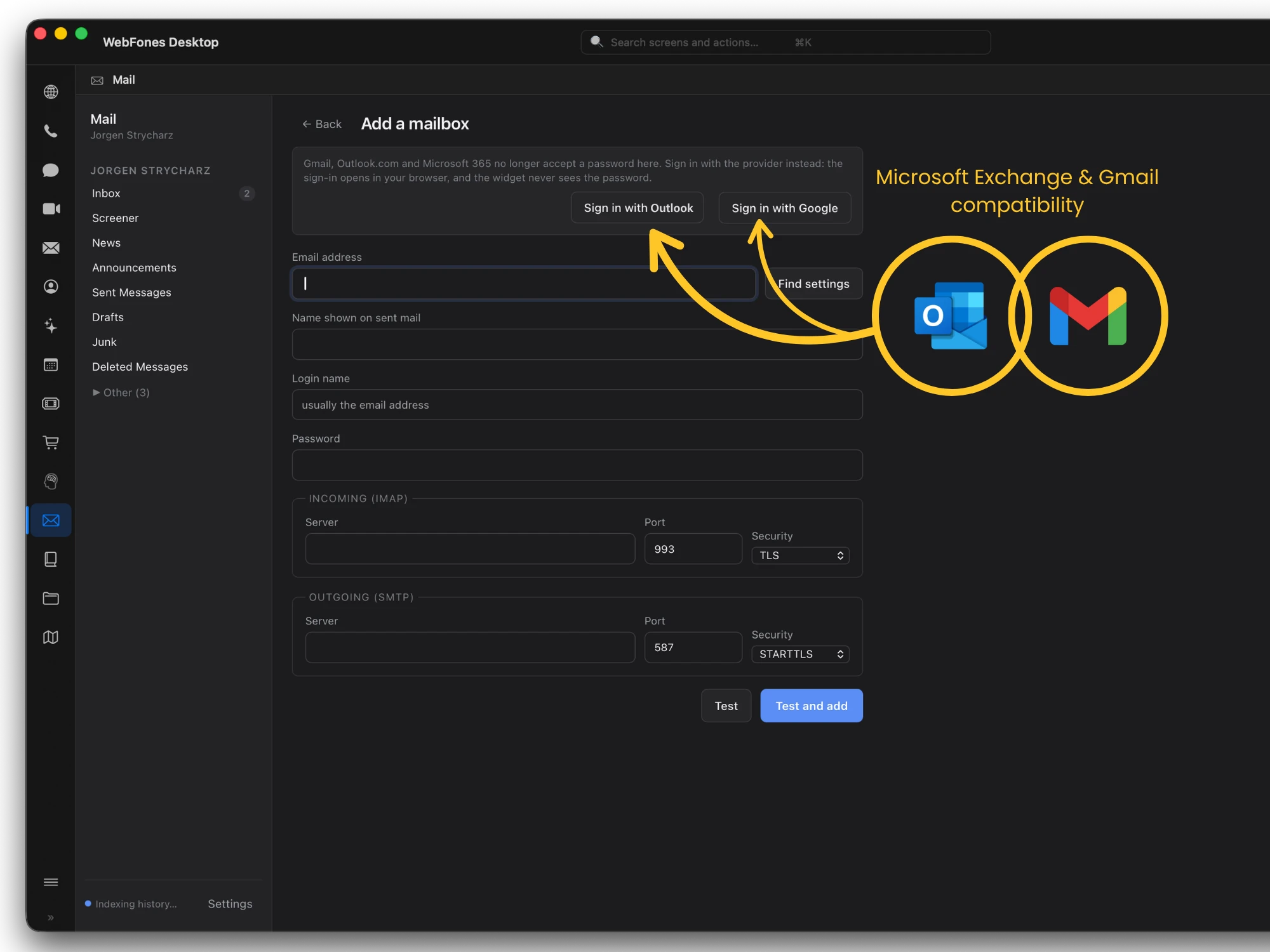
Task: Focus the Password field
Action: click(577, 465)
